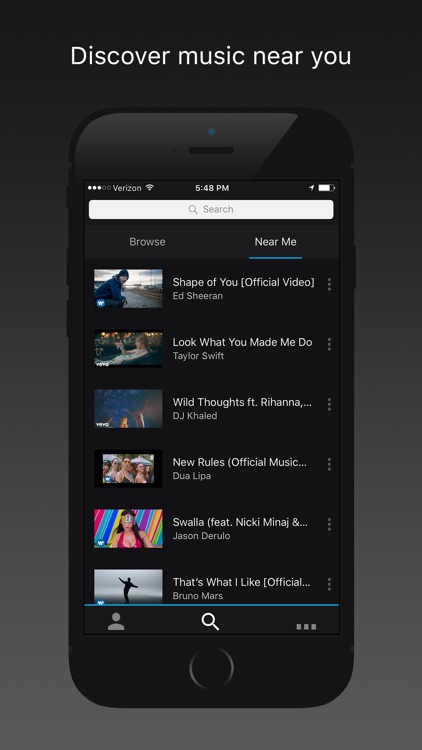Screen dimensions: 422x750
Task: Select title 'Wild Thoughts ft. Rihanna,...'
Action: coord(242,402)
